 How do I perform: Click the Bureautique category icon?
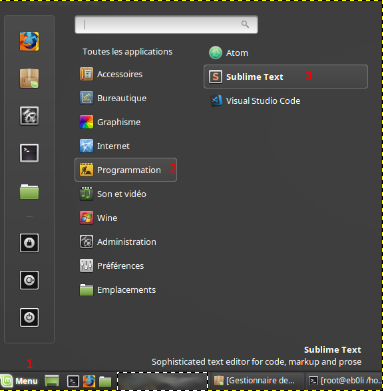tap(86, 98)
